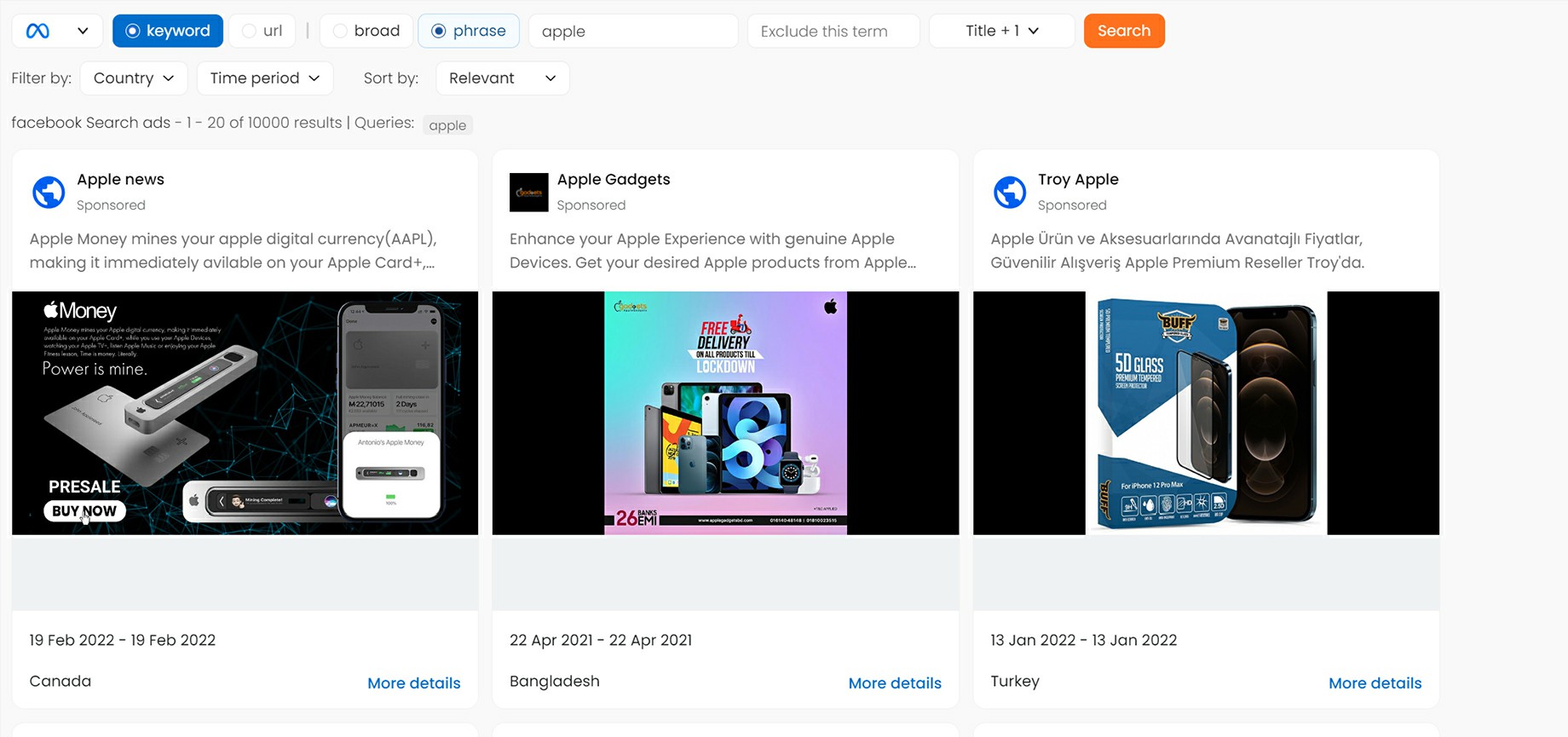Choose the phrase match radio option
The width and height of the screenshot is (1568, 737).
pos(469,31)
